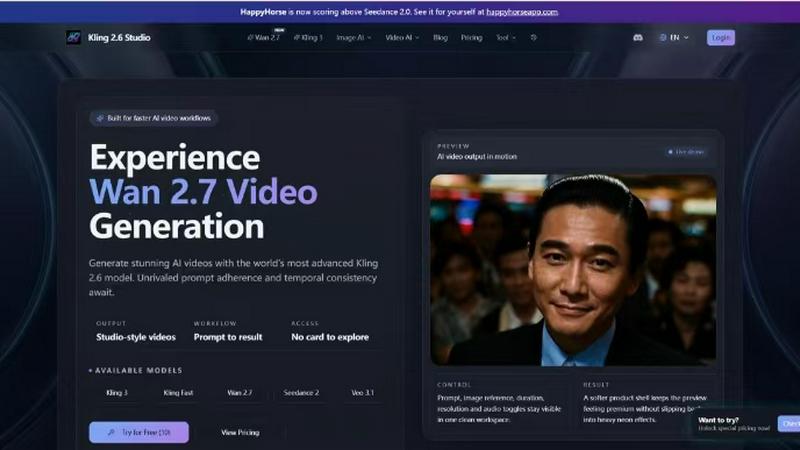Image resolution: width=800 pixels, height=450 pixels.
Task: Open the happyhorseapp.com link in the banner
Action: tap(522, 12)
